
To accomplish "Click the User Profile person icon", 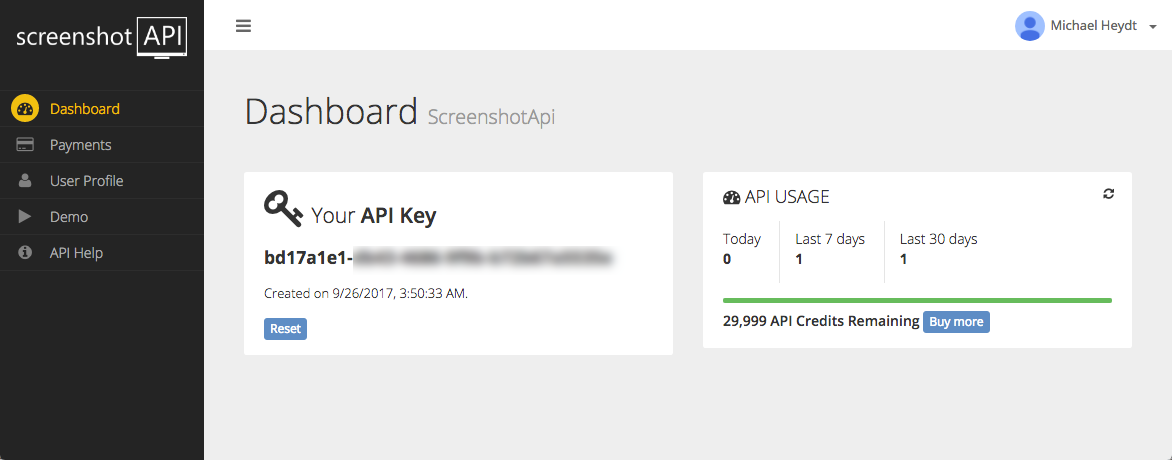I will click(25, 180).
